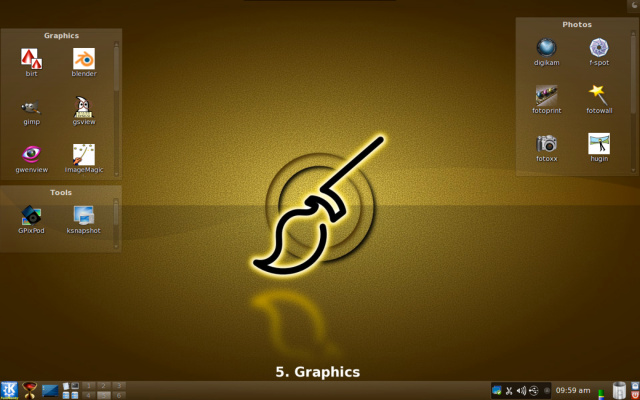Click the volume speaker tray icon

coord(521,391)
